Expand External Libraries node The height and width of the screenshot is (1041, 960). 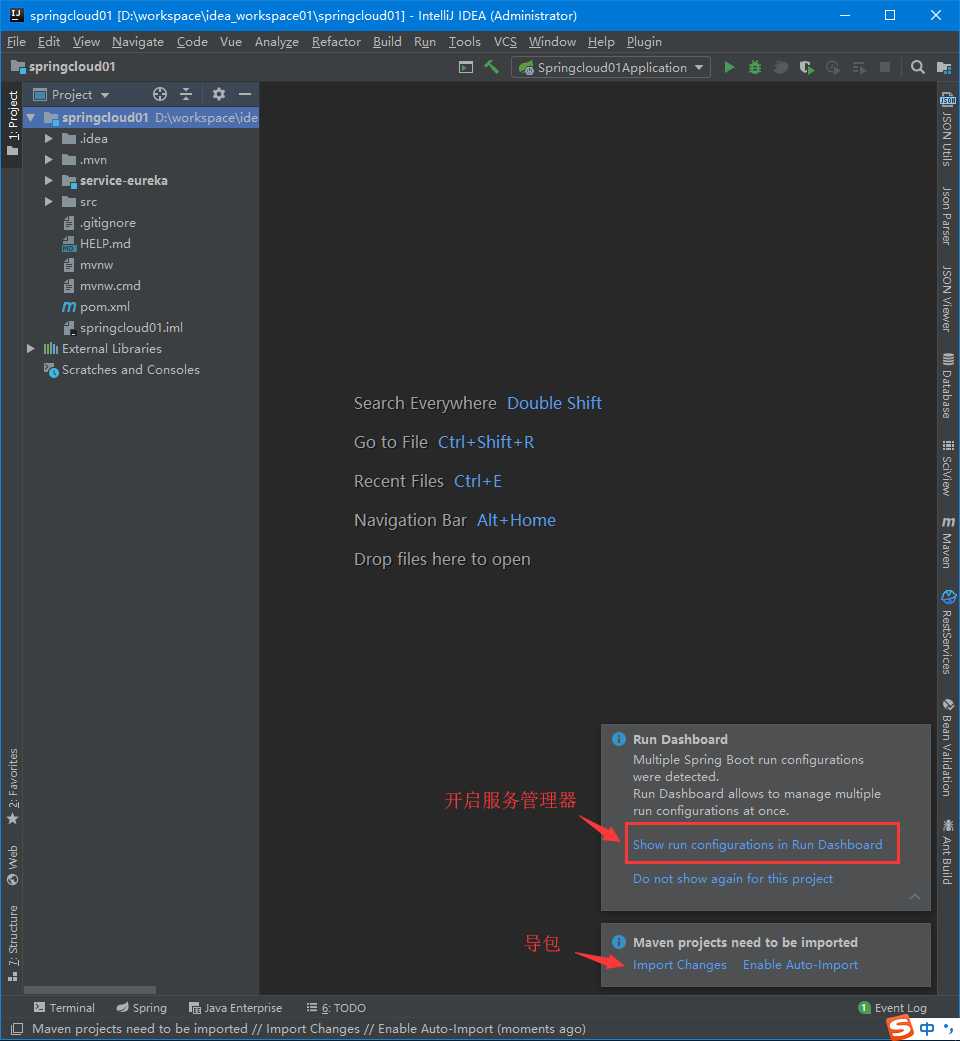[x=31, y=349]
